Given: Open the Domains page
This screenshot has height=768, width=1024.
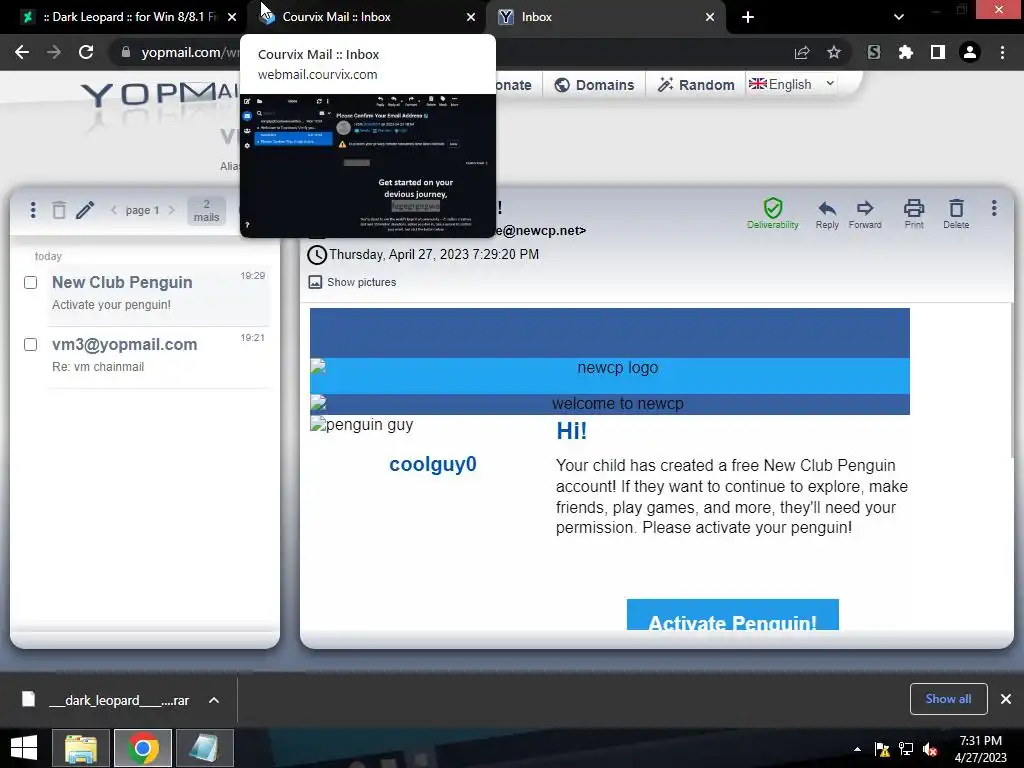Looking at the screenshot, I should pos(594,85).
